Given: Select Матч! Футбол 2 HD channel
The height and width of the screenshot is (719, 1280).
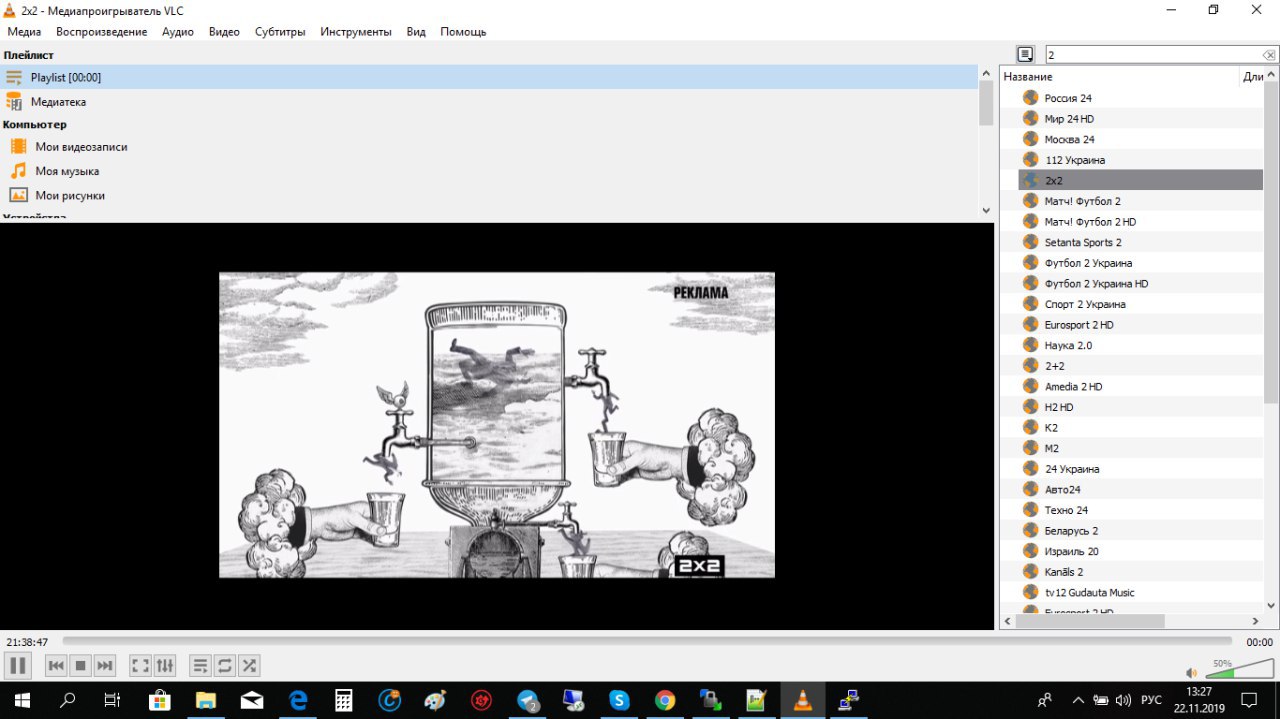Looking at the screenshot, I should (1090, 222).
